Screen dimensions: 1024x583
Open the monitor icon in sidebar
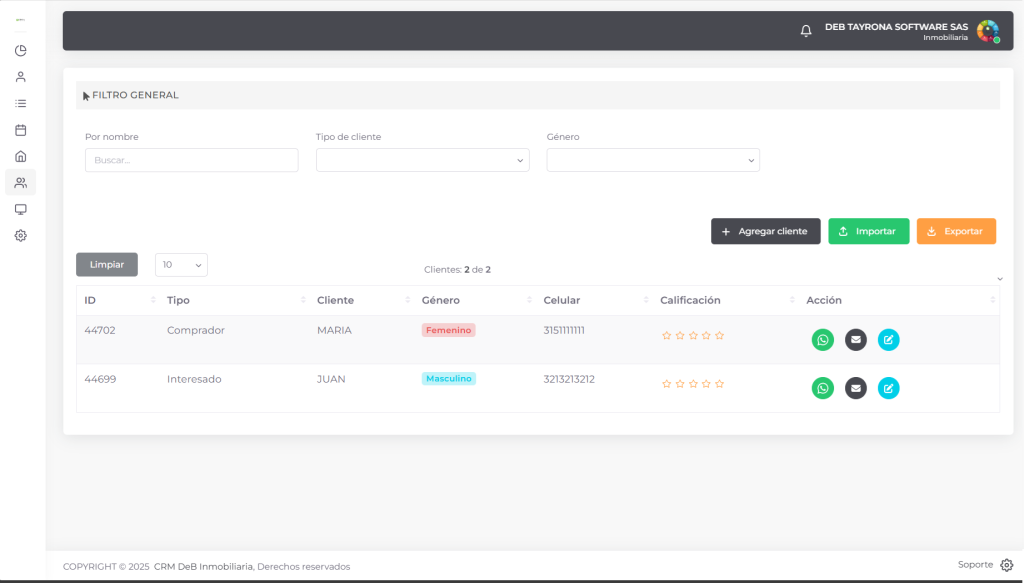pos(20,209)
